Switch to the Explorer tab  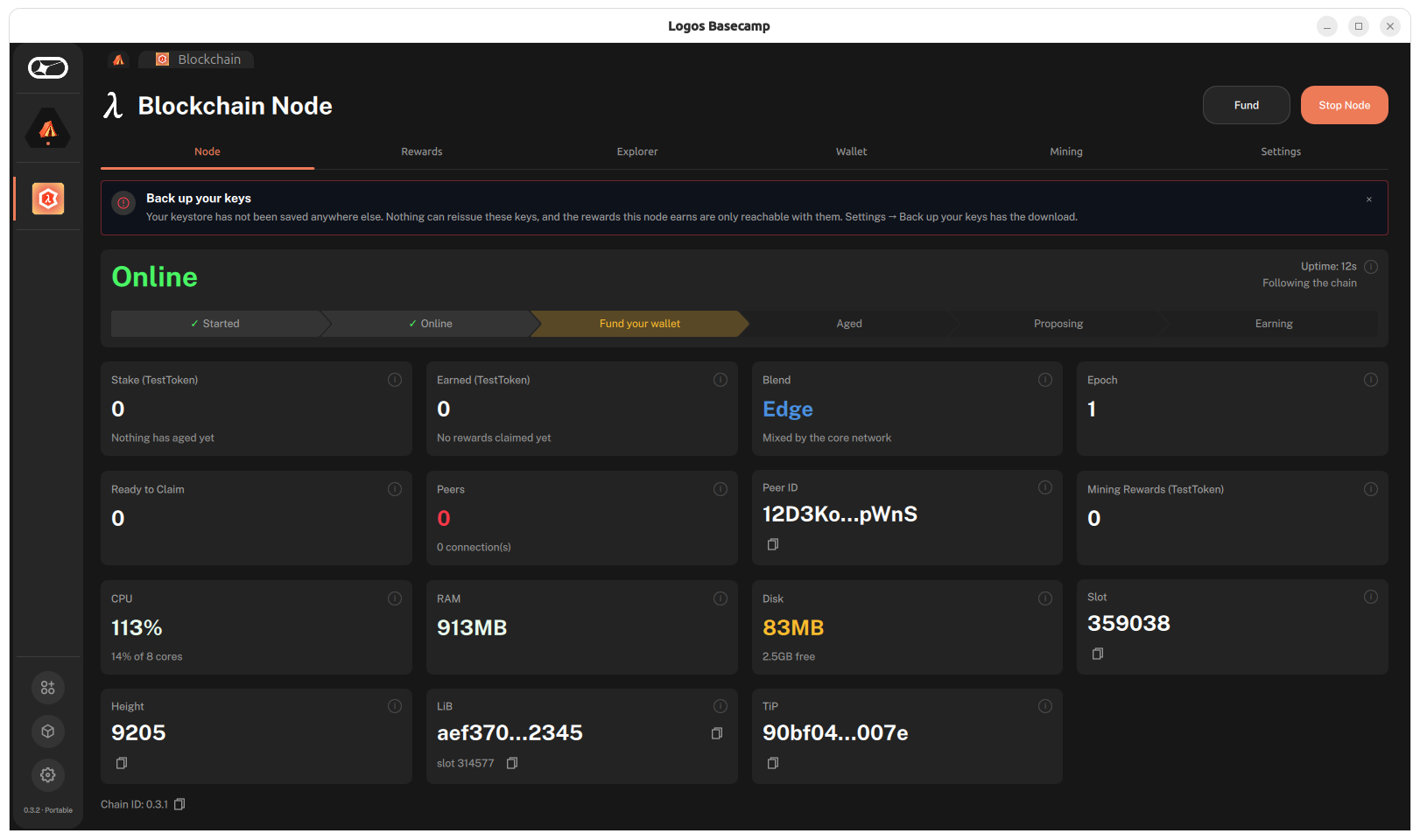pos(637,151)
